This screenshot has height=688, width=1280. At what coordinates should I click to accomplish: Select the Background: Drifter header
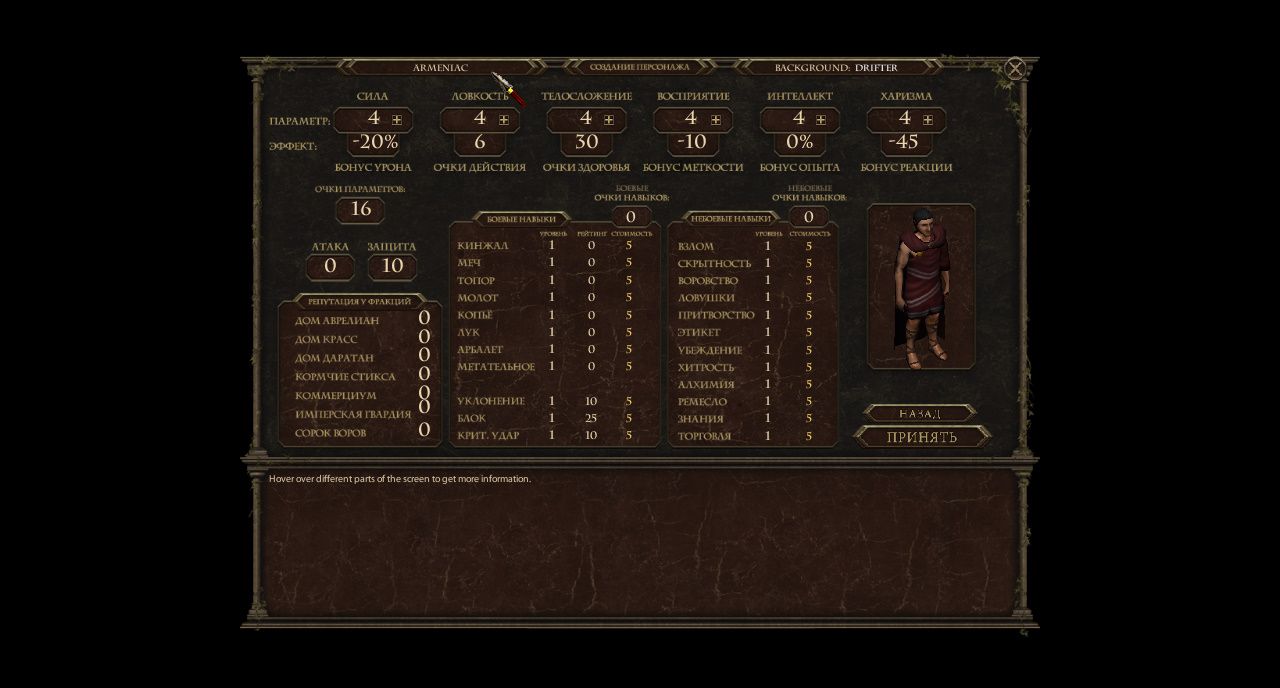(x=836, y=68)
